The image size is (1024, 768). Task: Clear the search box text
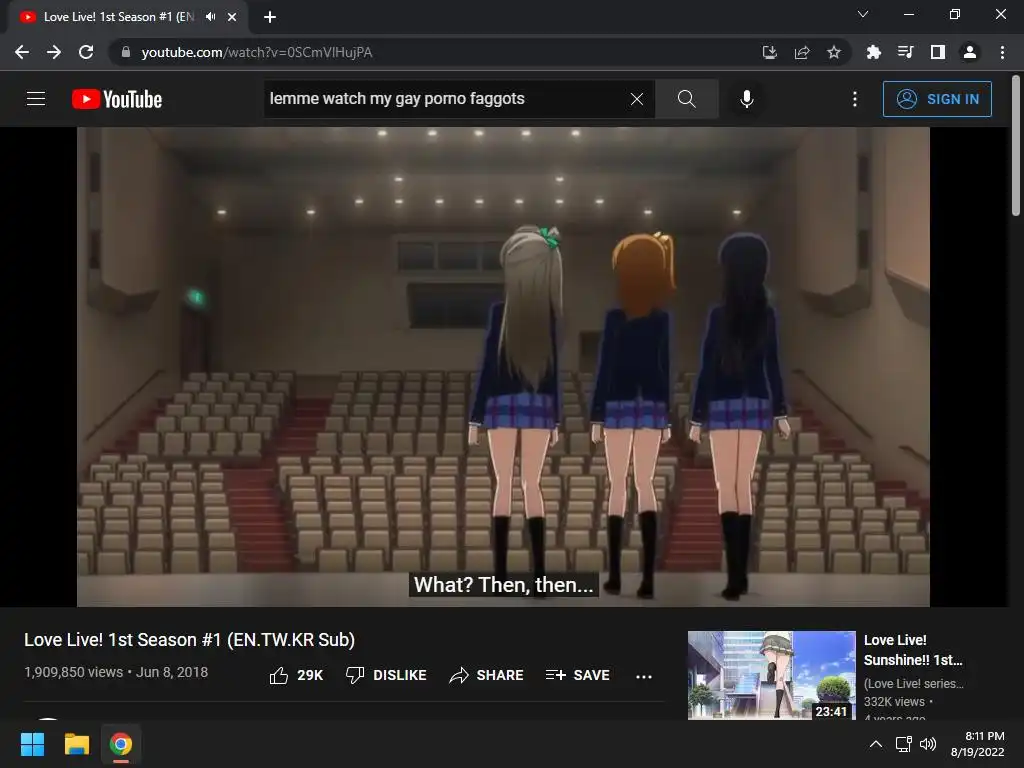[637, 99]
